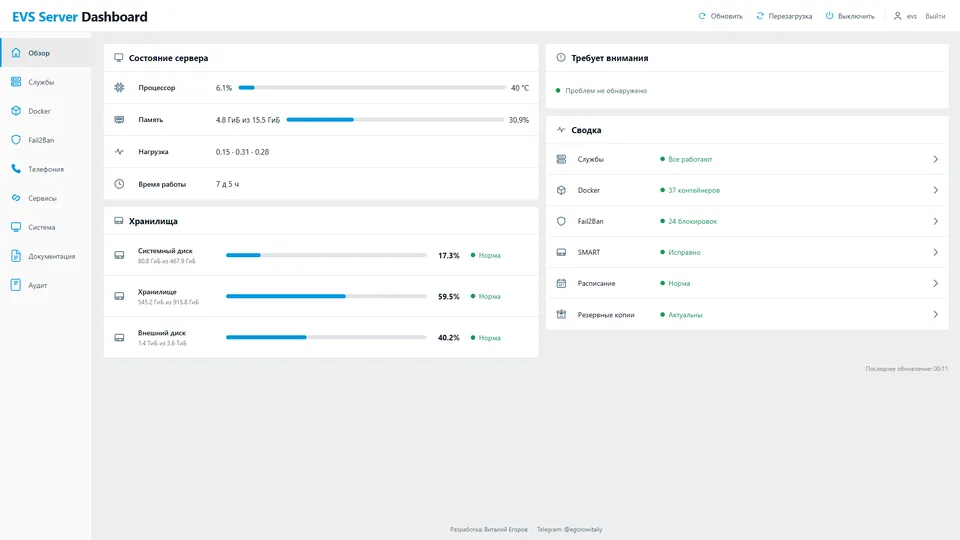Click the Службы server icon in Сводка
Screen dimensions: 960x540
tap(561, 159)
